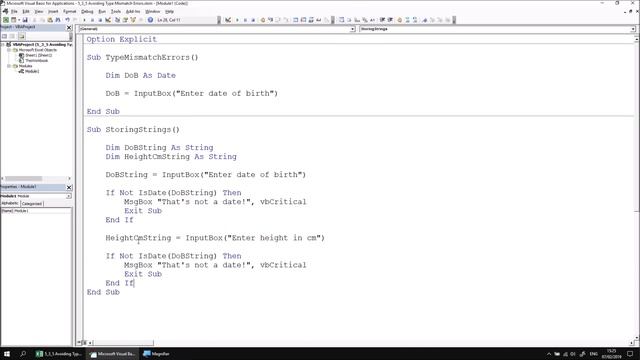Outdent the selection with the Outdent icon
Image resolution: width=640 pixels, height=360 pixels.
pyautogui.click(x=390, y=20)
